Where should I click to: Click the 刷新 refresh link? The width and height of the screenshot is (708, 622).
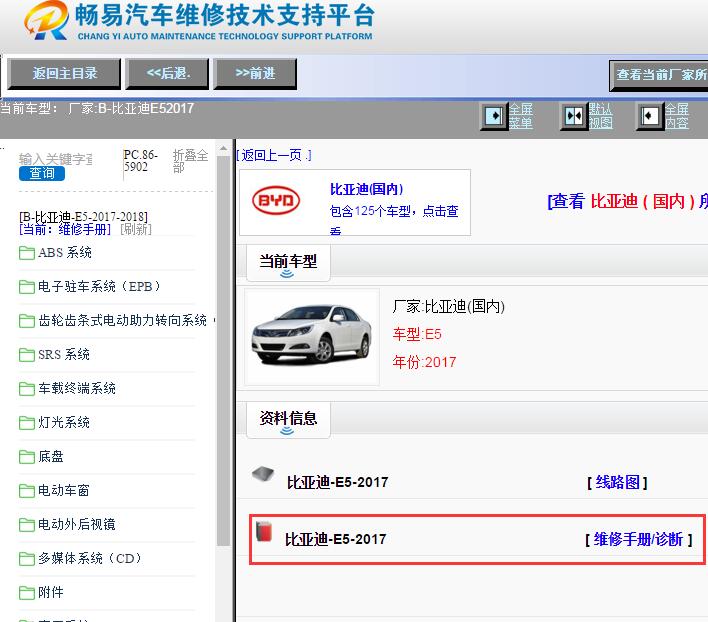136,229
